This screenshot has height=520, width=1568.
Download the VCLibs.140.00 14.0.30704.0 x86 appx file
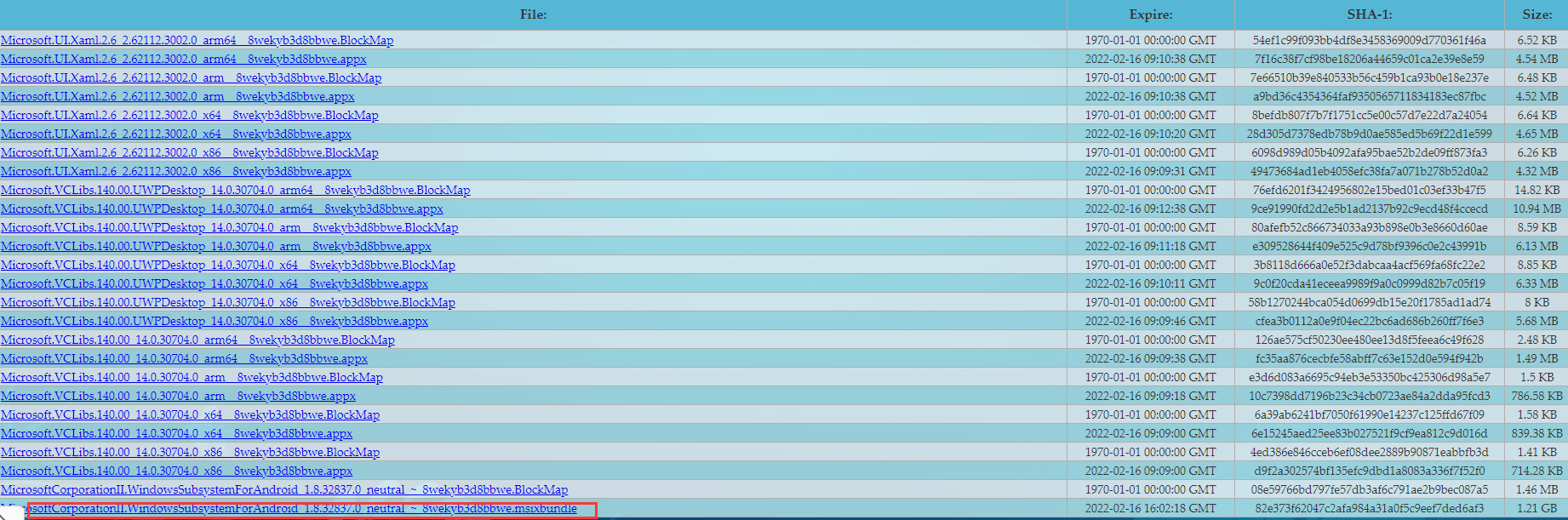176,471
